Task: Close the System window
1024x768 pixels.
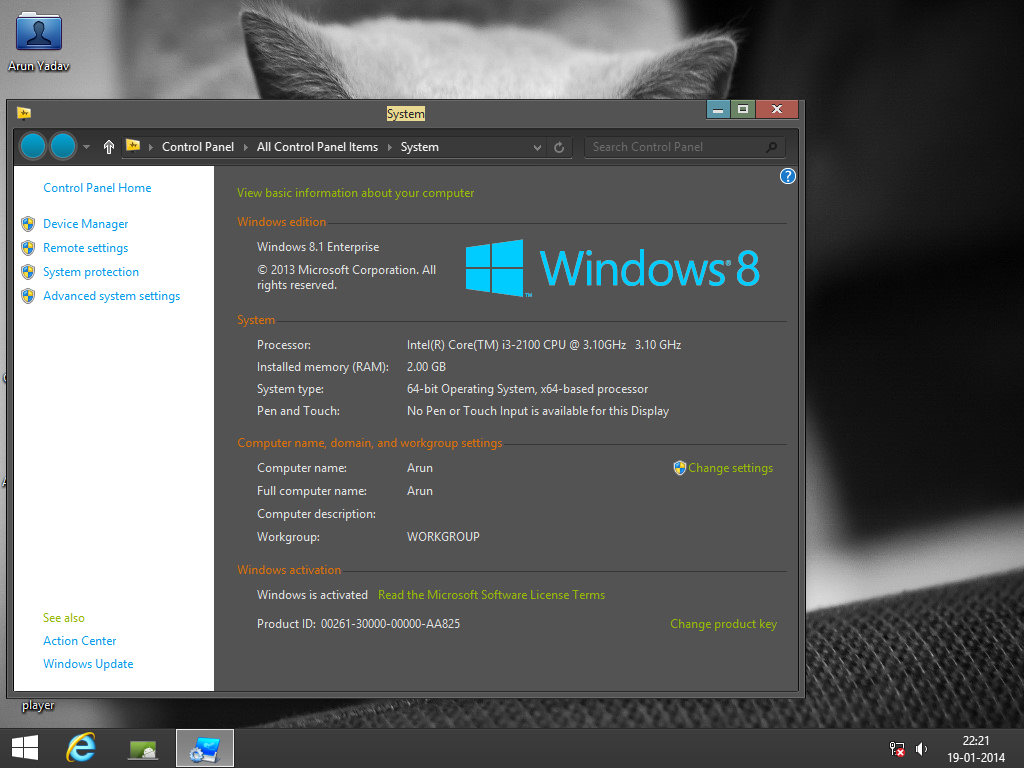Action: [777, 110]
